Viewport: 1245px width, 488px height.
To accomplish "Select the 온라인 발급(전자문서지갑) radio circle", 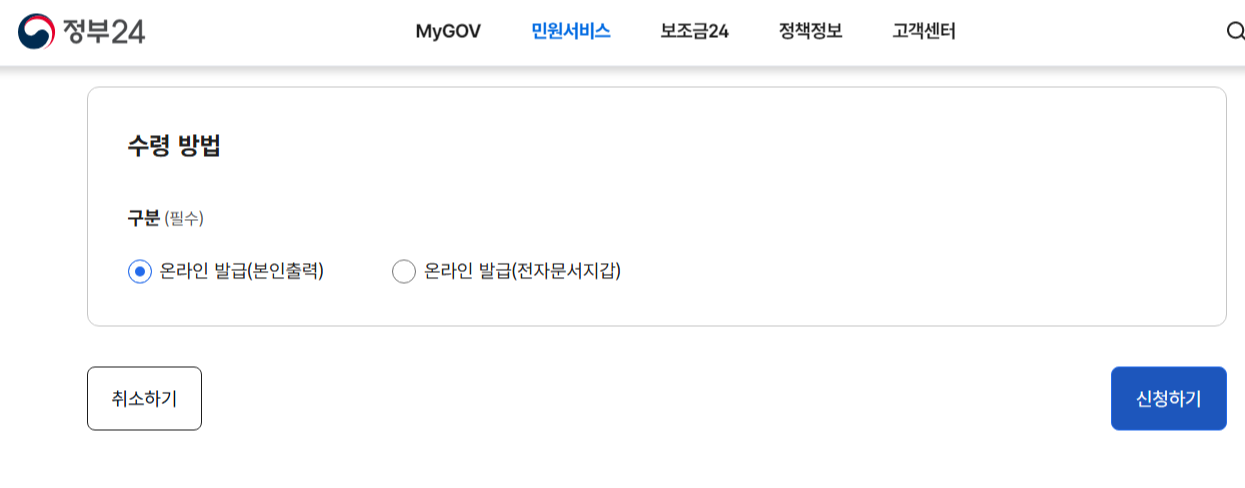I will pyautogui.click(x=404, y=271).
